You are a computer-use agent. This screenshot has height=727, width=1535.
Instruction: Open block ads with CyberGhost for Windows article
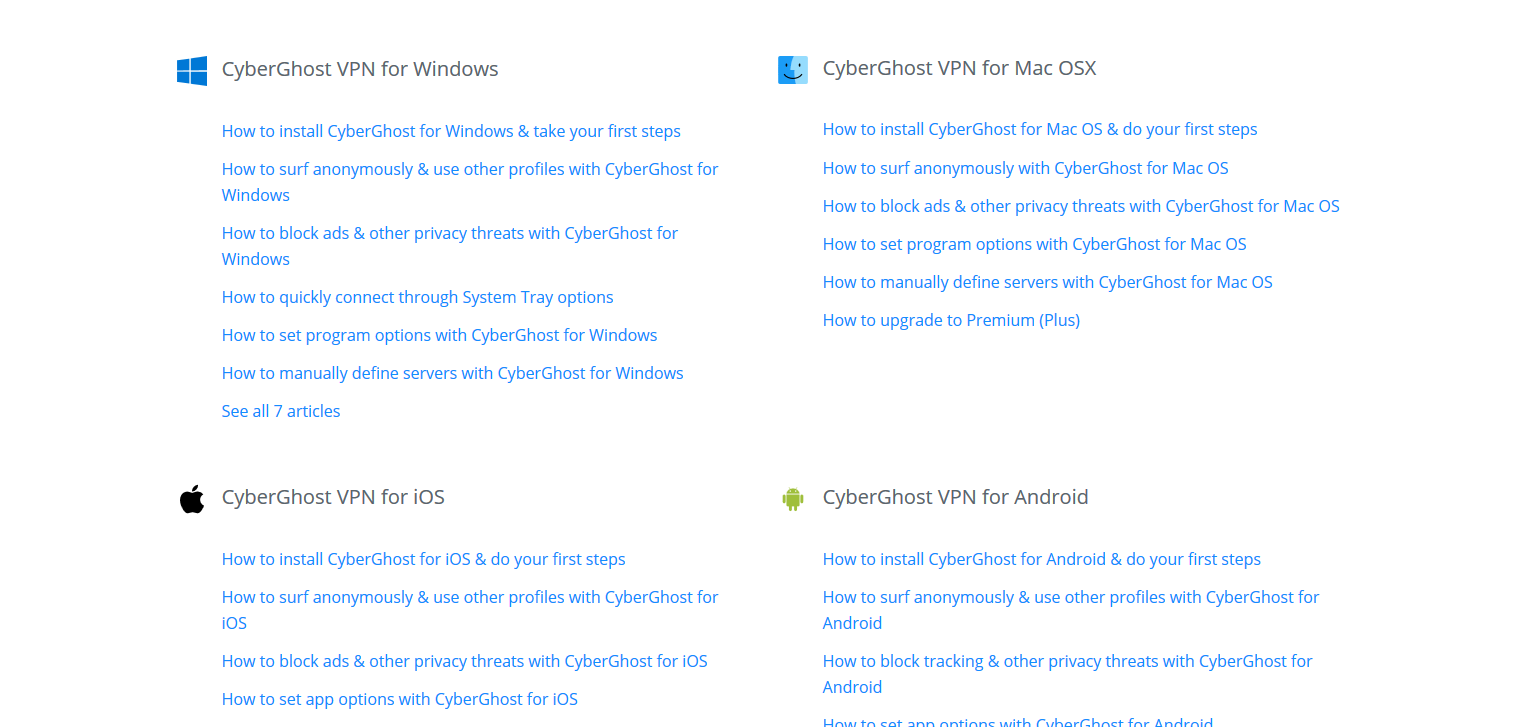tap(450, 246)
